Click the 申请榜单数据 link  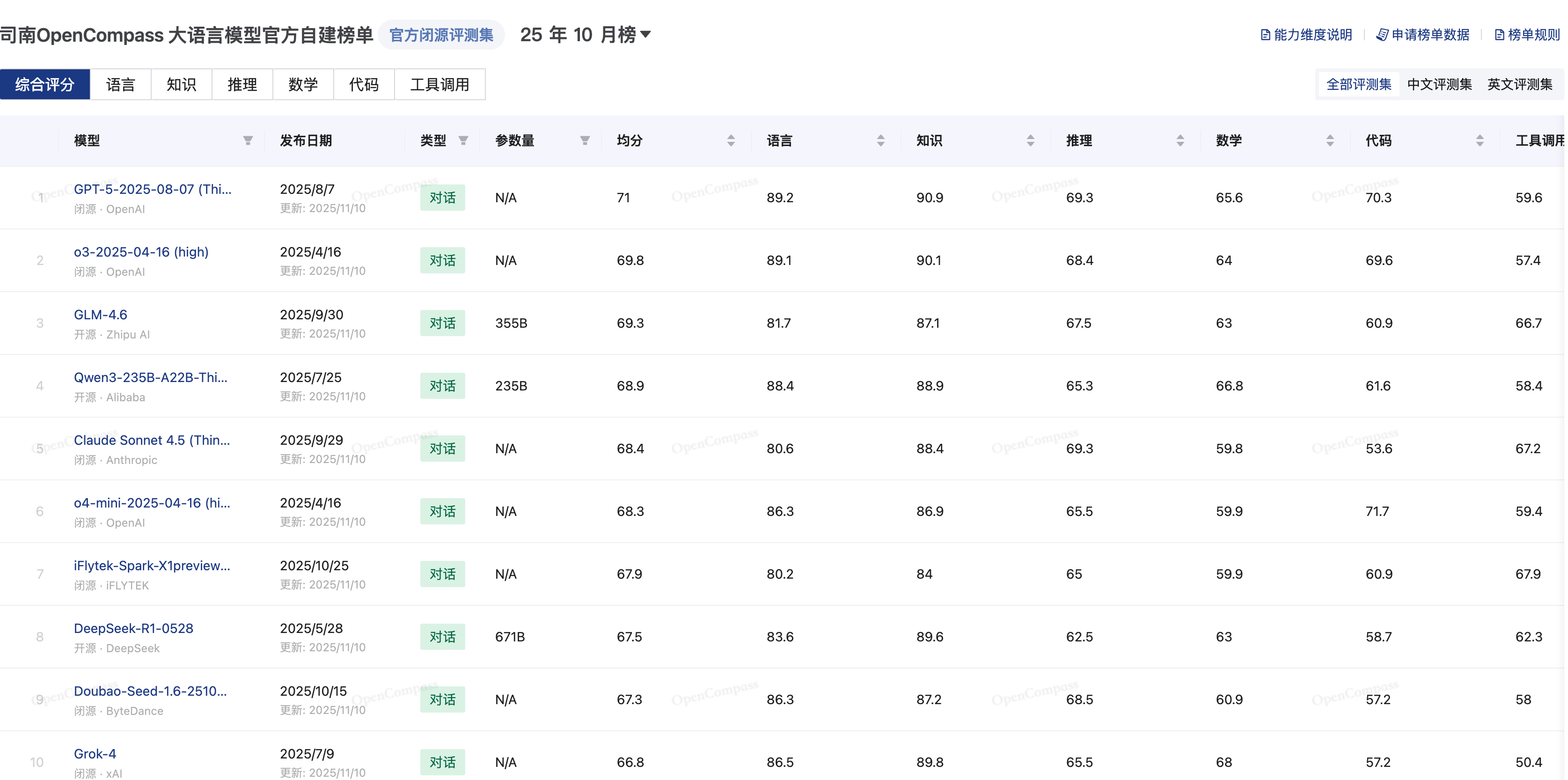coord(1423,35)
